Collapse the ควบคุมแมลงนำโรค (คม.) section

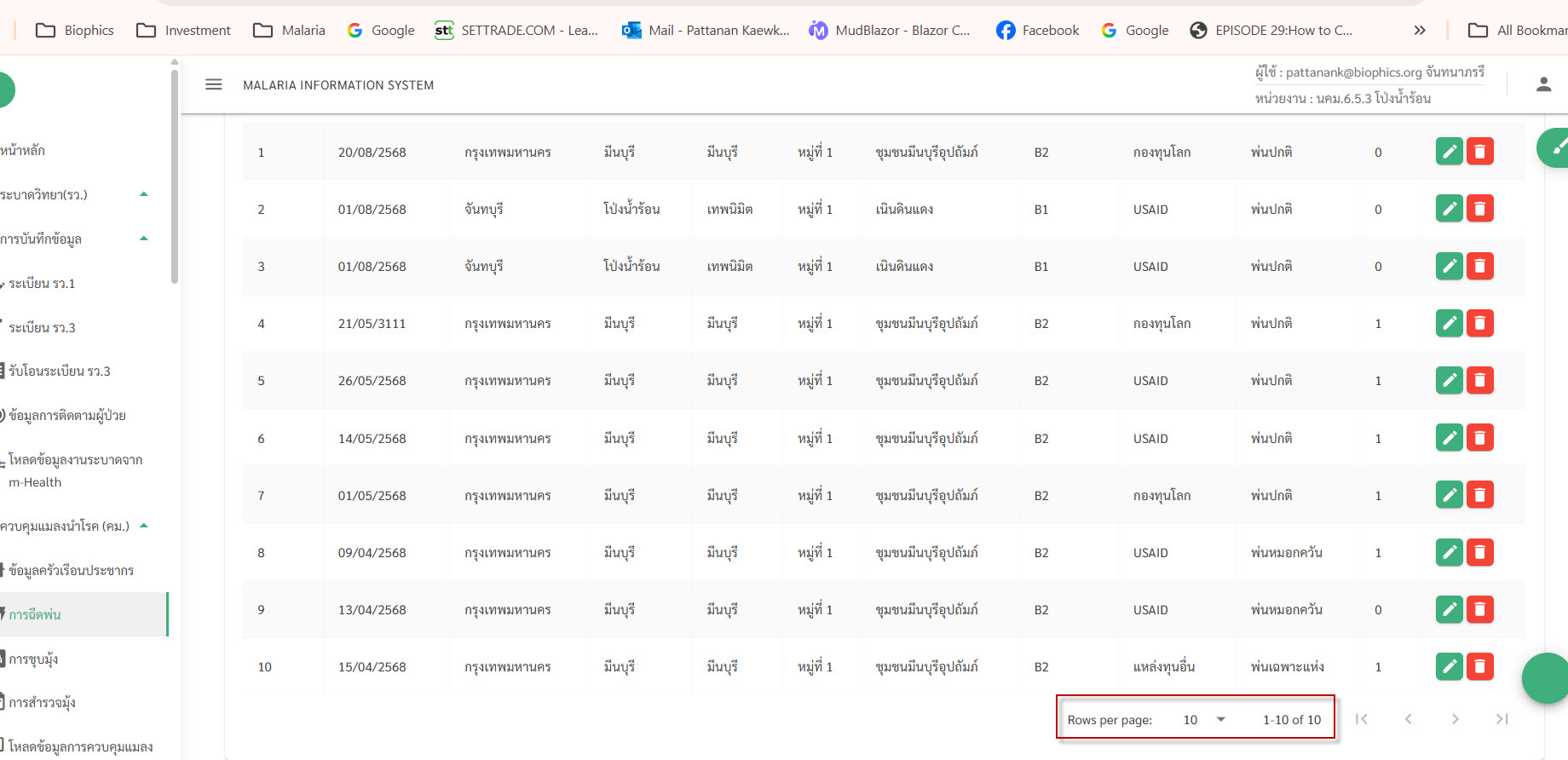[x=144, y=526]
